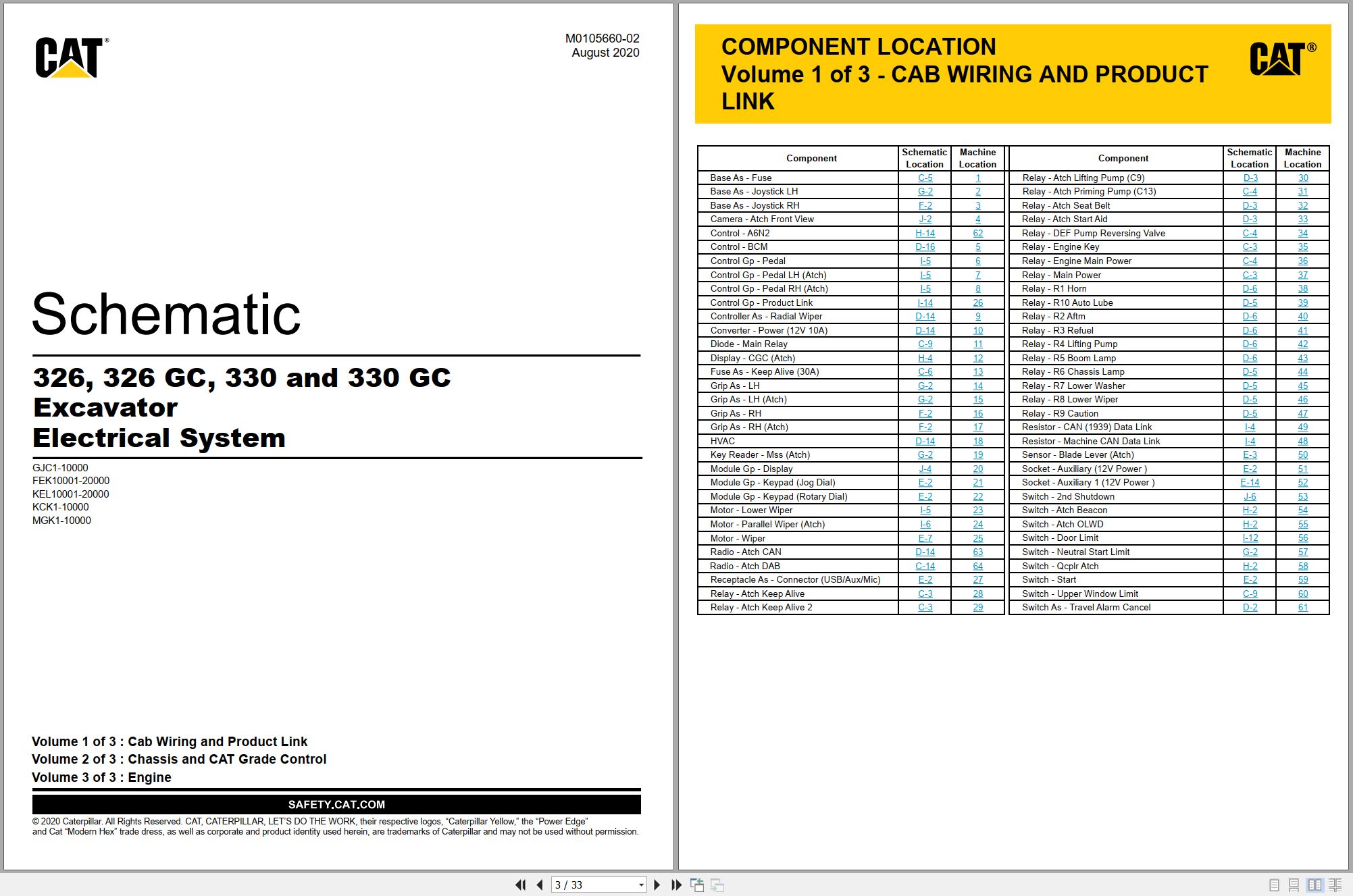Open schematic link H-14 for Control - A6N2

[x=925, y=233]
